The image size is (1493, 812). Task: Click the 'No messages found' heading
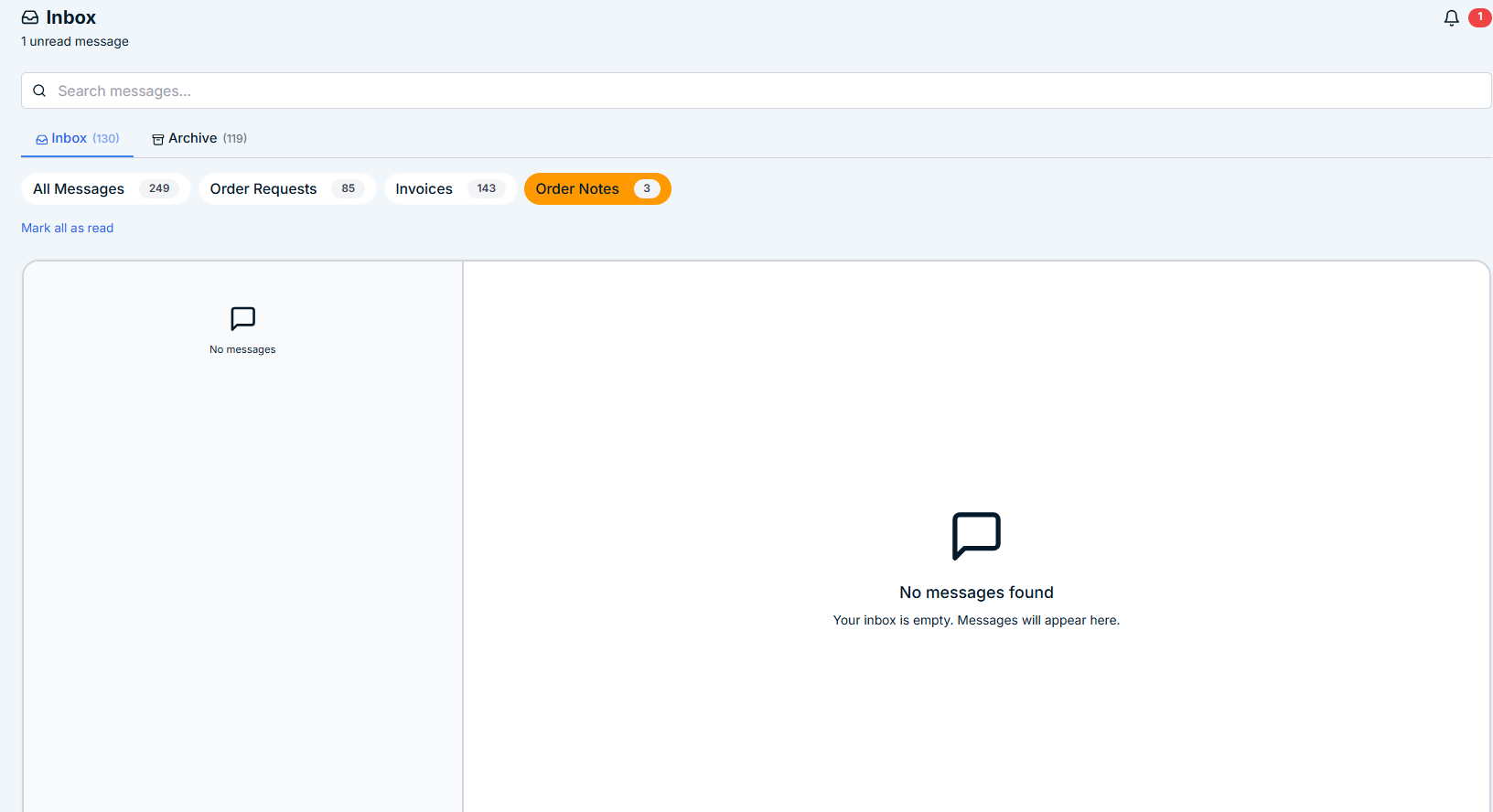point(976,593)
